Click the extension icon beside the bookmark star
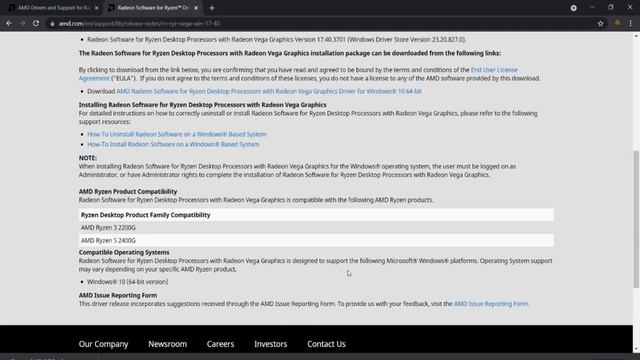 point(617,23)
